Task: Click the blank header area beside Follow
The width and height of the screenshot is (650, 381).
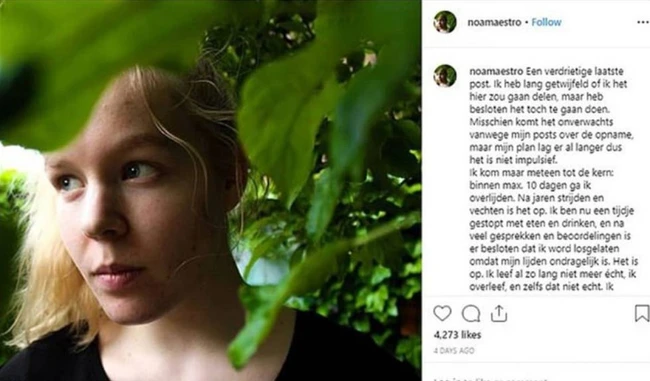Action: click(x=599, y=22)
